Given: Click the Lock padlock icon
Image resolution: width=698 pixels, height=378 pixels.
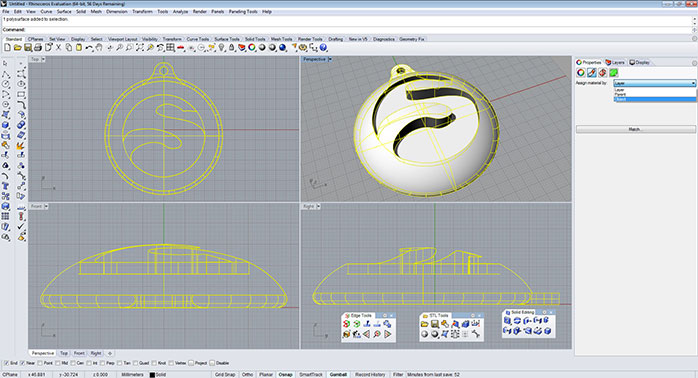Looking at the screenshot, I should [231, 48].
